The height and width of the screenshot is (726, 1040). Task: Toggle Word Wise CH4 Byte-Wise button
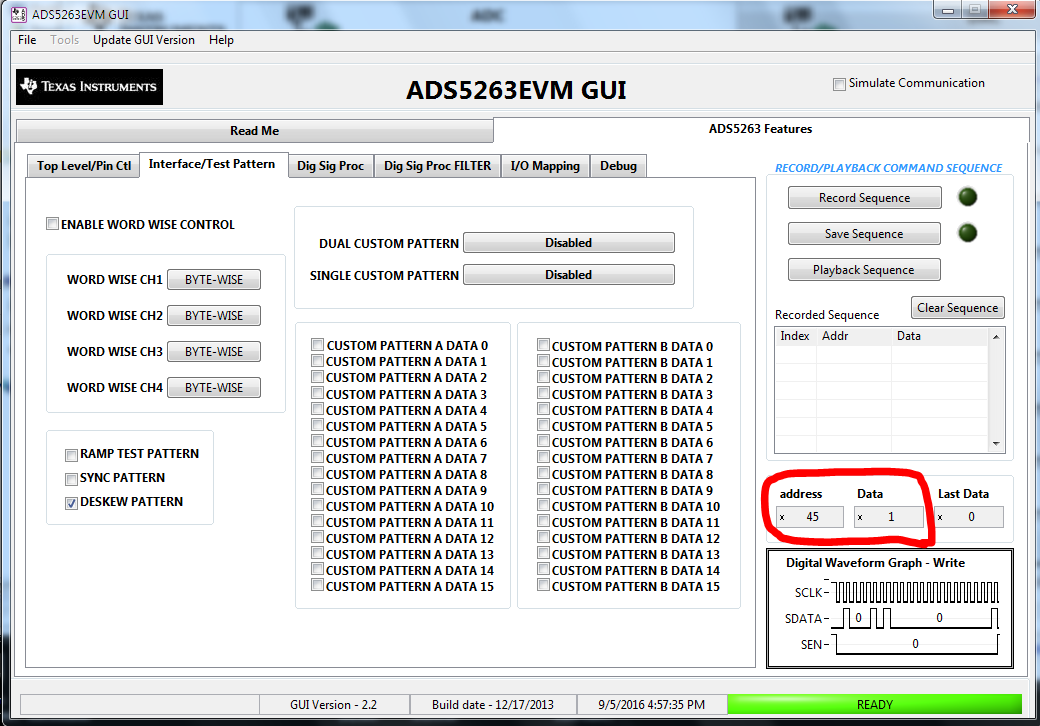tap(214, 387)
